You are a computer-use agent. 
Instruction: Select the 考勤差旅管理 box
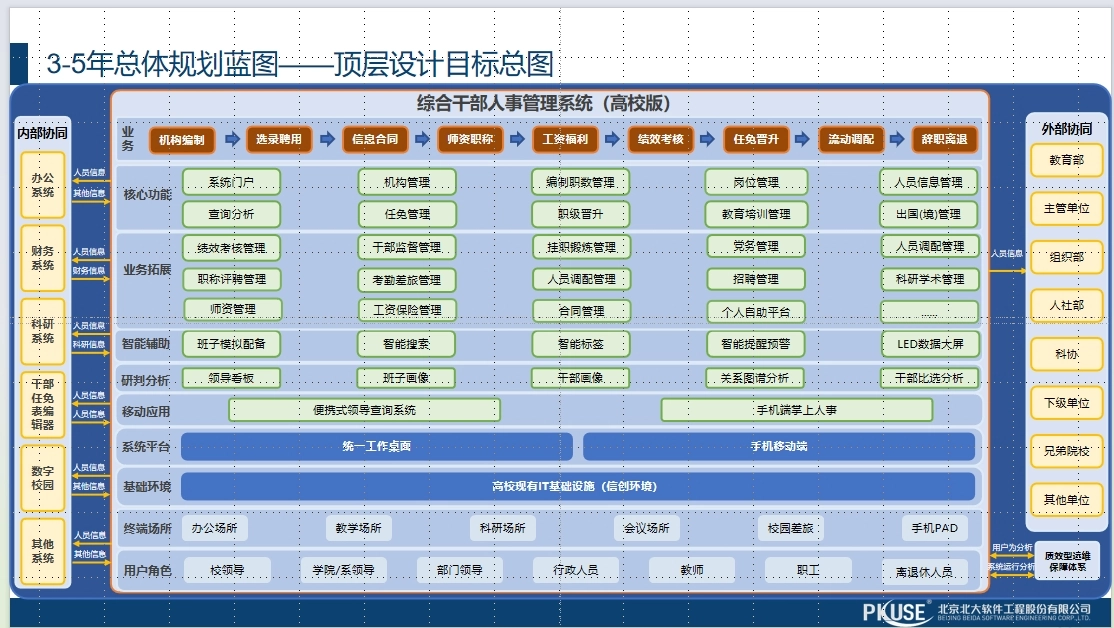[x=406, y=280]
